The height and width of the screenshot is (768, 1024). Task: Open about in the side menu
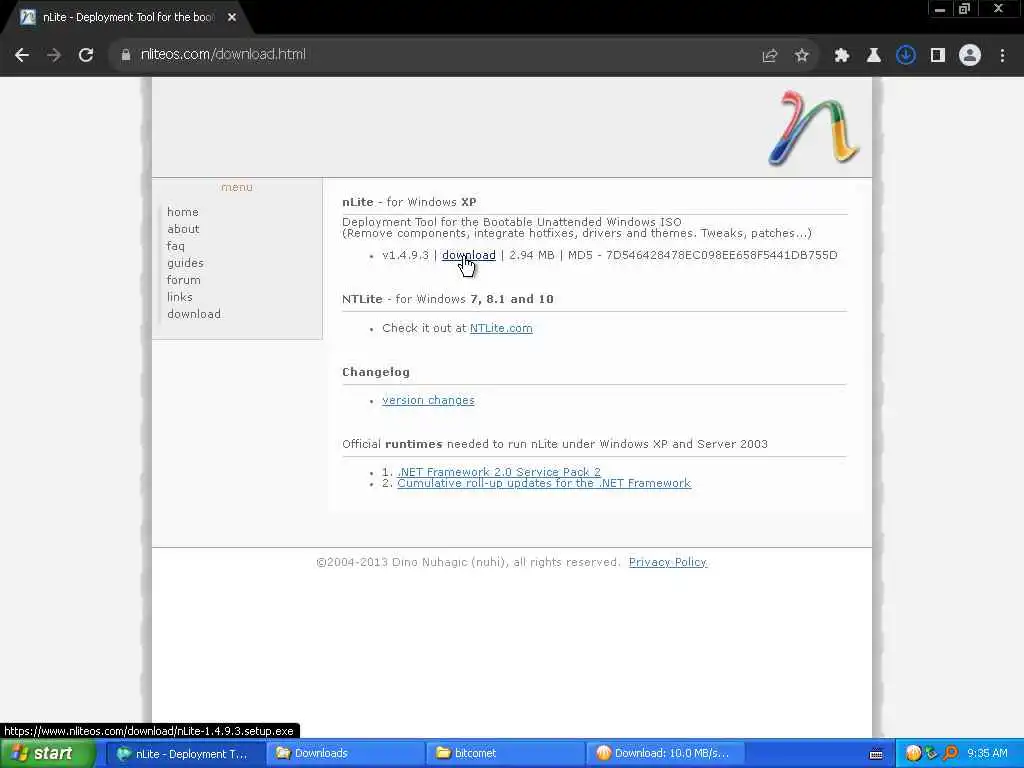point(183,229)
